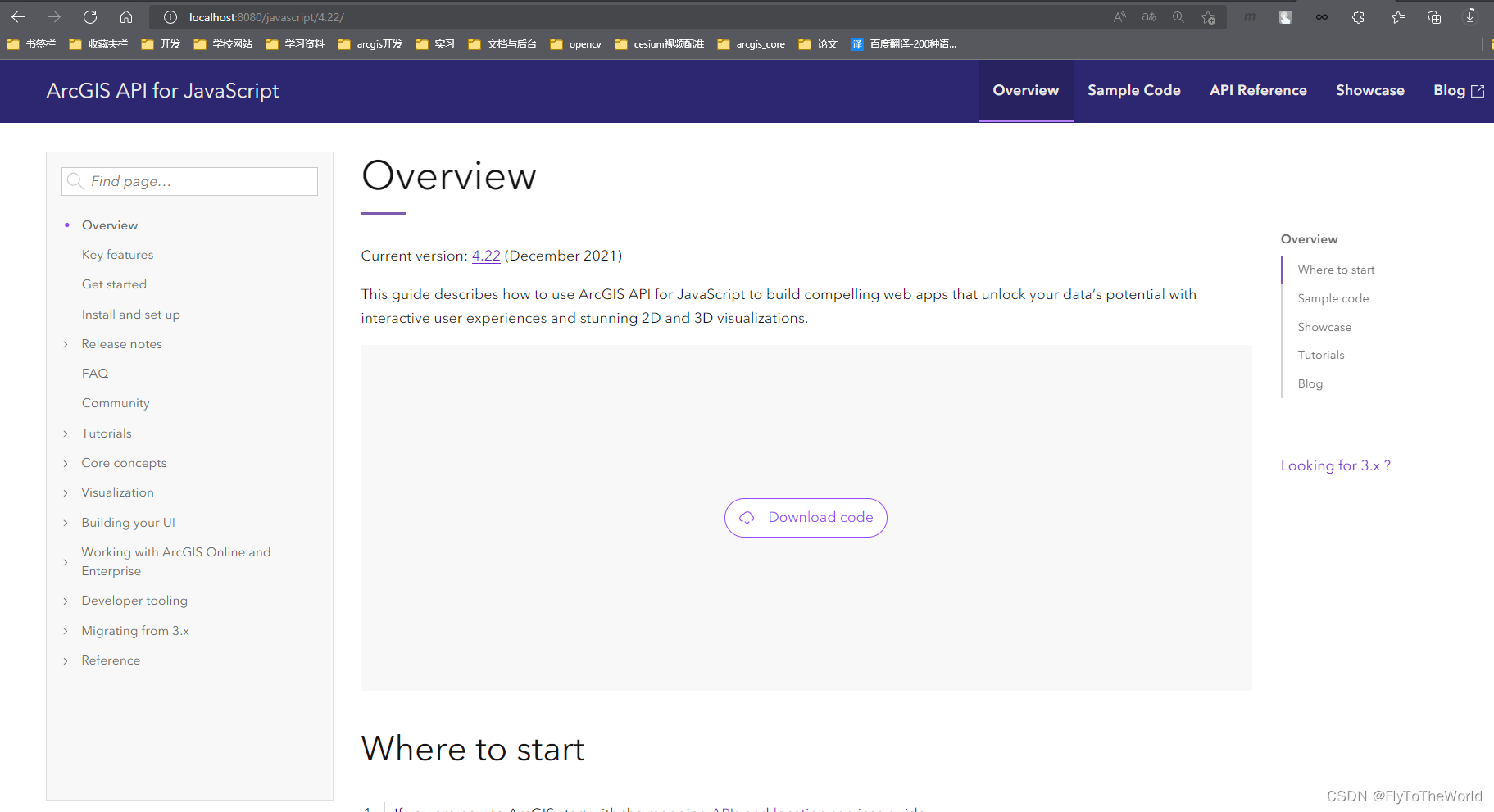This screenshot has height=812, width=1494.
Task: Switch to the Overview top tab
Action: click(1026, 90)
